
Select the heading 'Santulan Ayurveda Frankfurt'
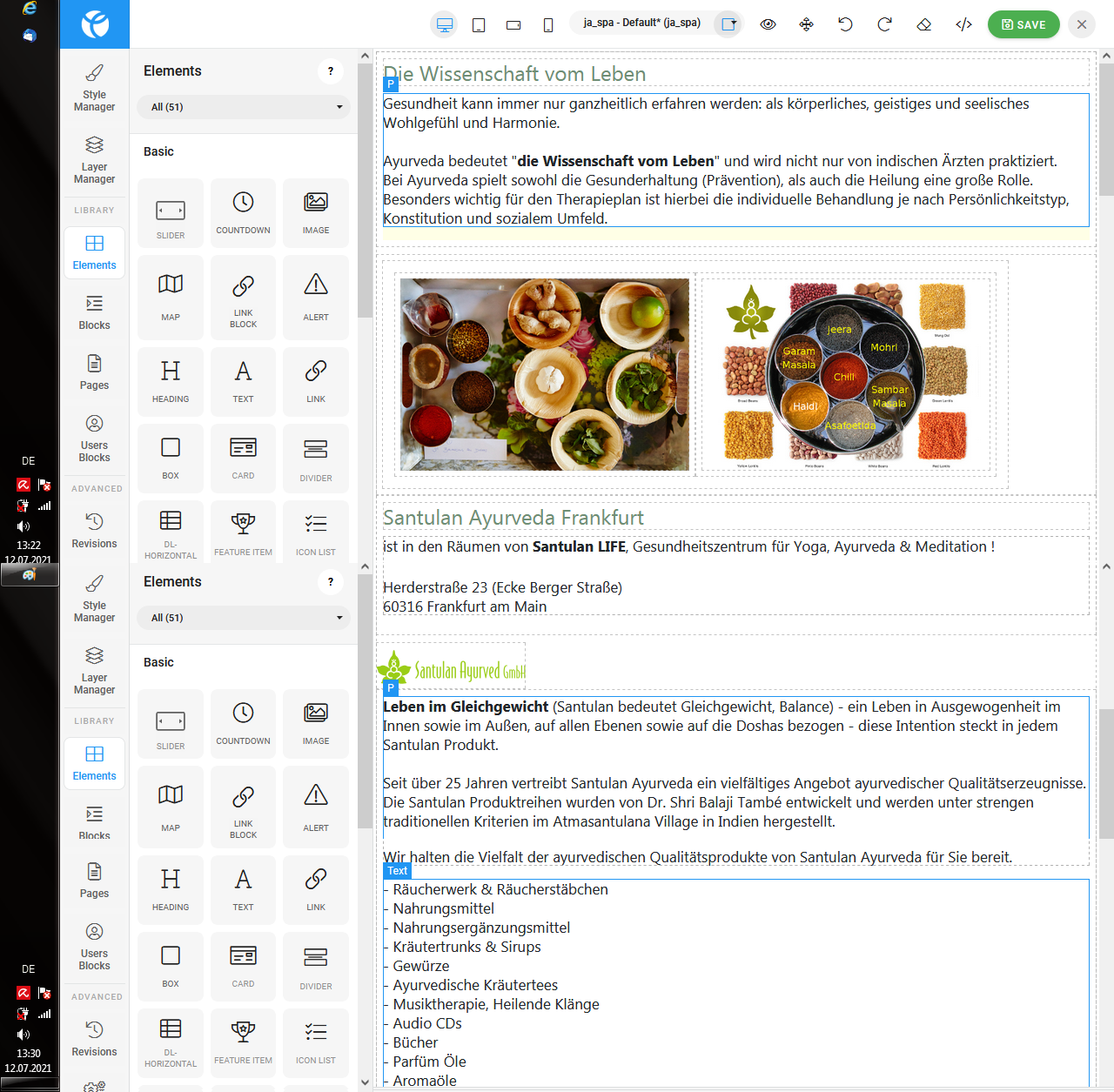click(513, 518)
